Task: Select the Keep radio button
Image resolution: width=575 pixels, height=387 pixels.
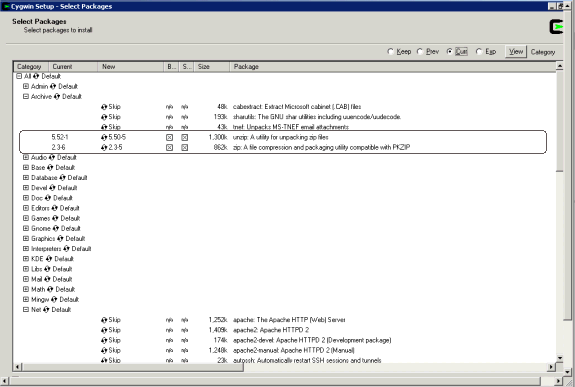Action: [x=391, y=52]
